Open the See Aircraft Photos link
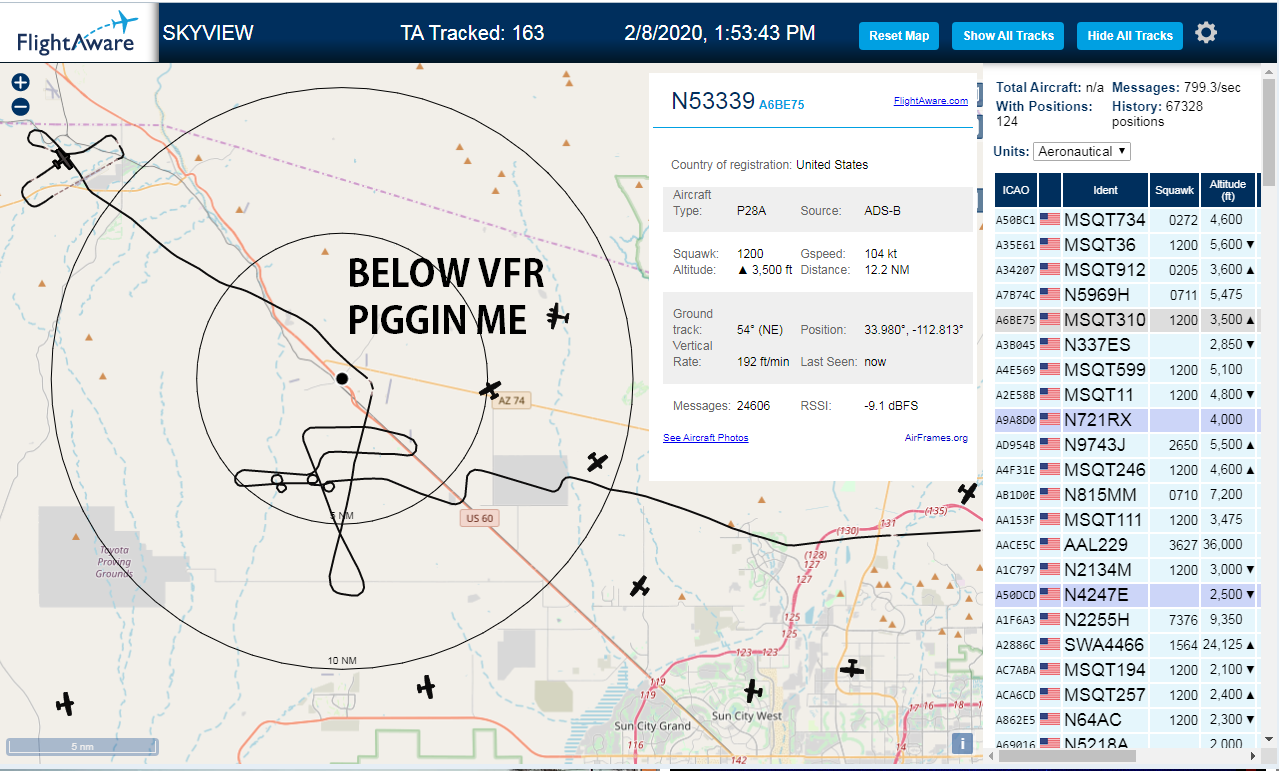This screenshot has width=1279, height=771. click(x=705, y=438)
